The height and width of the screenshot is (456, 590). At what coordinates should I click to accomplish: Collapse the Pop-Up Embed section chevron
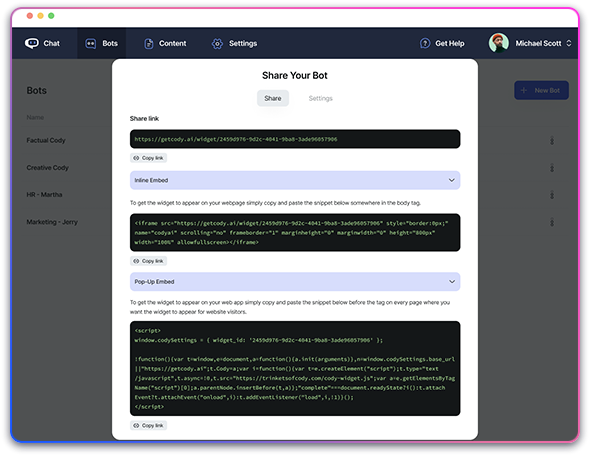[452, 281]
